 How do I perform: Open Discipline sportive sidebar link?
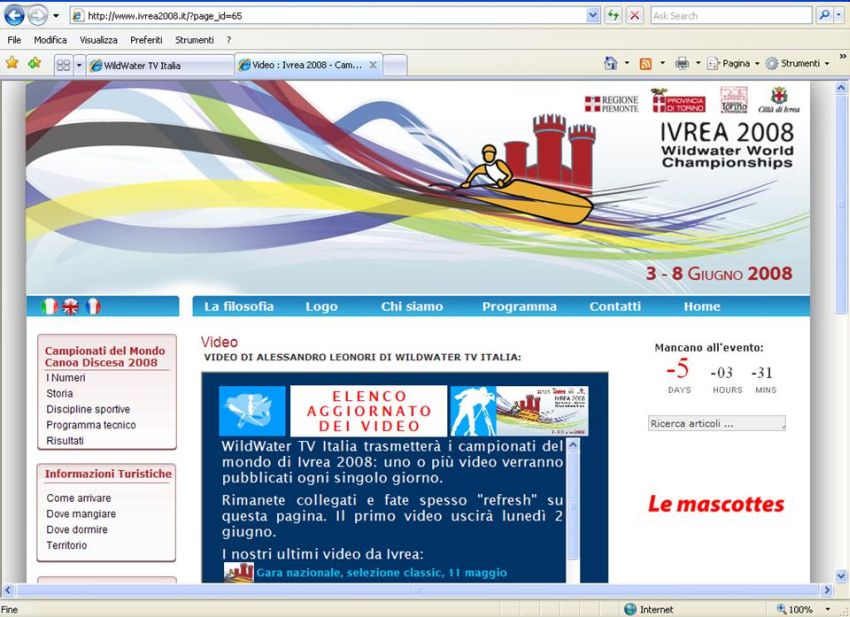tap(88, 409)
